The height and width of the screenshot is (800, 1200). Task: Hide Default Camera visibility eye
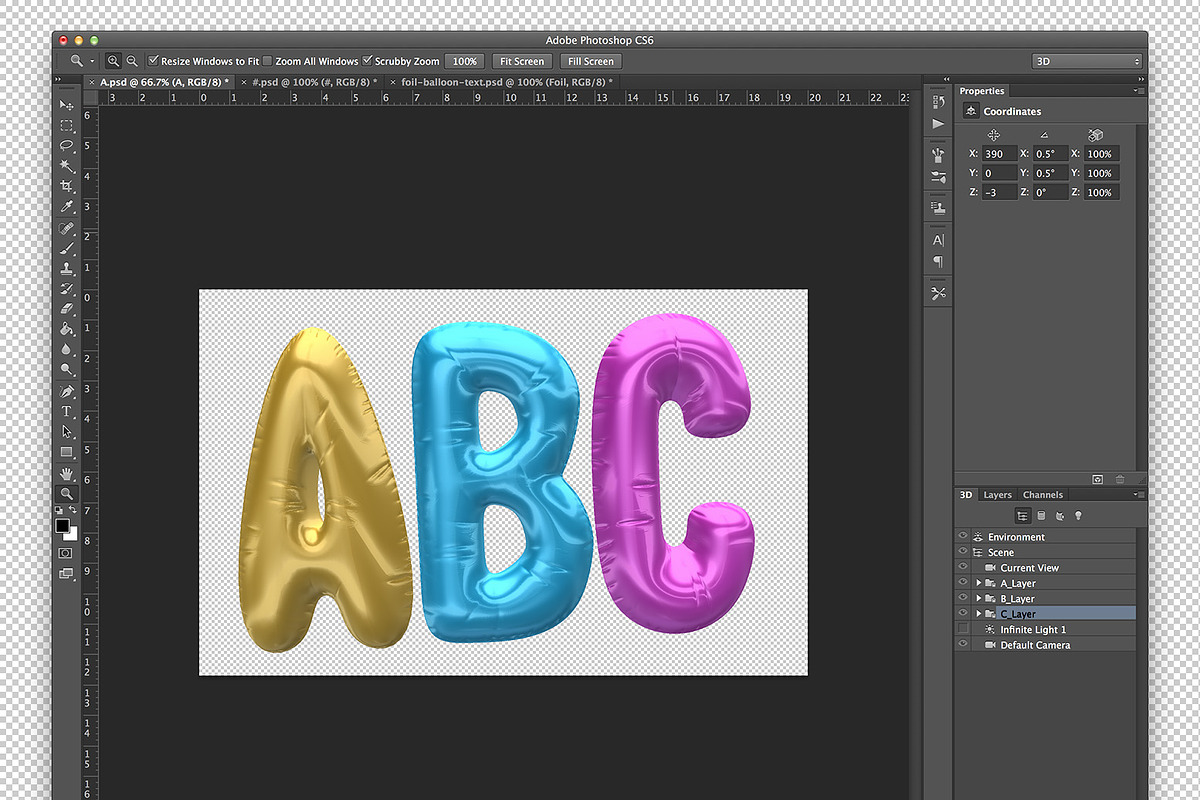pos(963,645)
